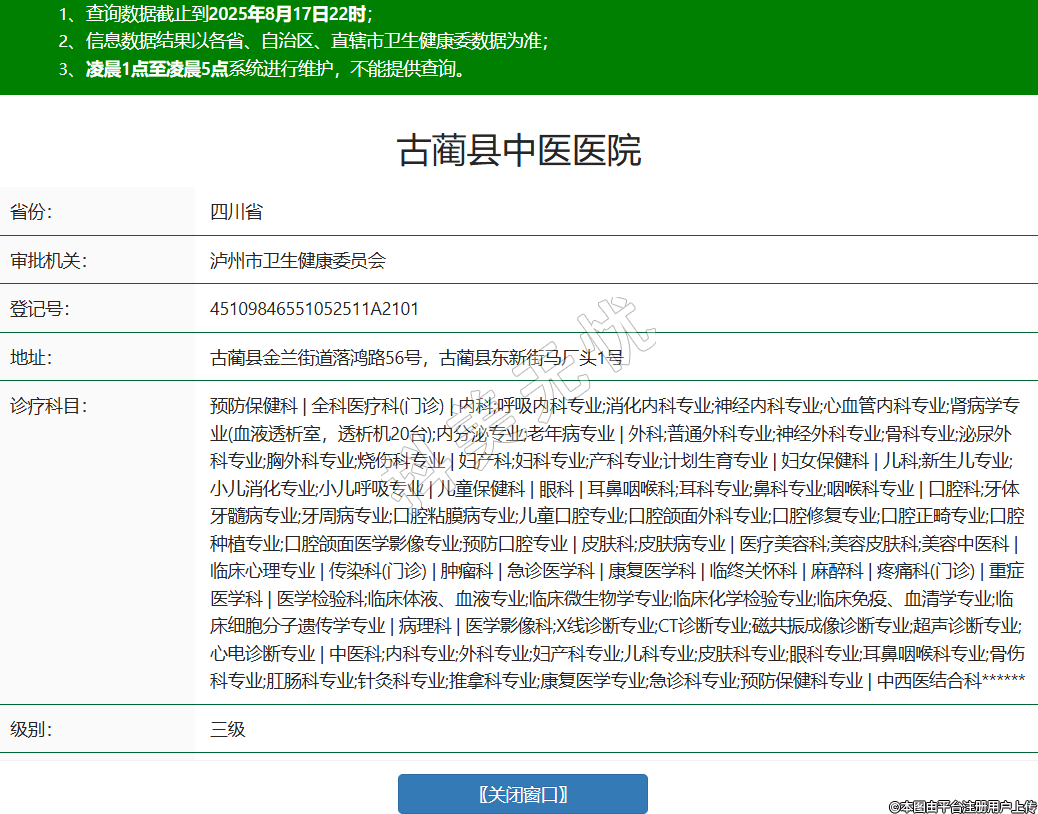Select the 省份 field label

(x=31, y=212)
